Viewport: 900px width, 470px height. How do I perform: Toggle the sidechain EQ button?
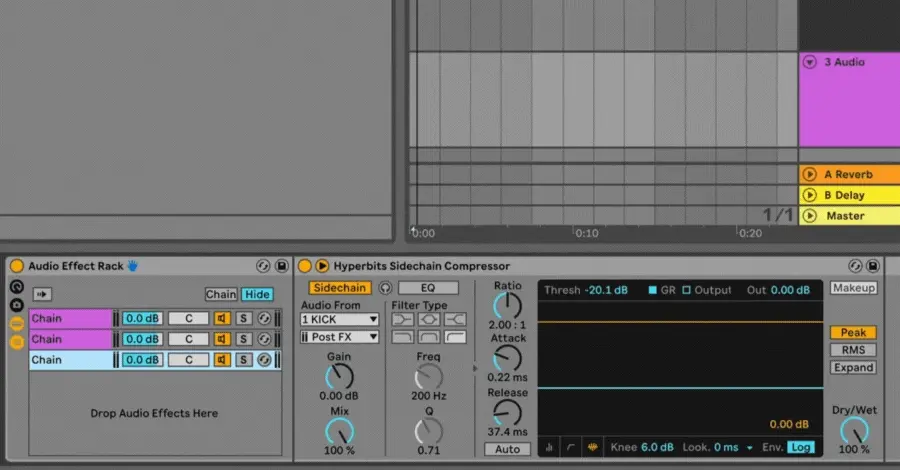[x=428, y=288]
